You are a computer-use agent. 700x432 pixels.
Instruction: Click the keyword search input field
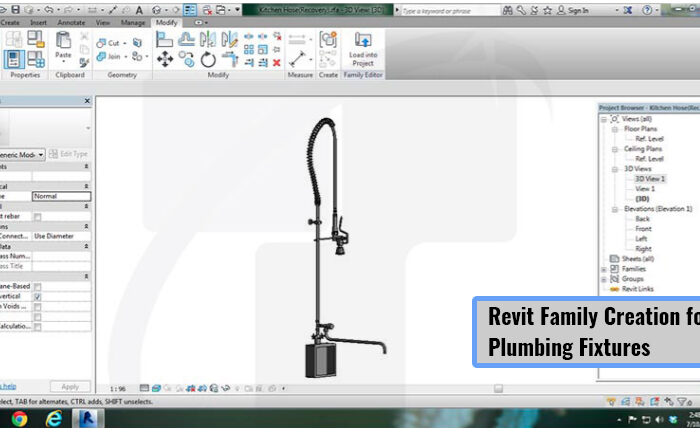click(x=450, y=10)
